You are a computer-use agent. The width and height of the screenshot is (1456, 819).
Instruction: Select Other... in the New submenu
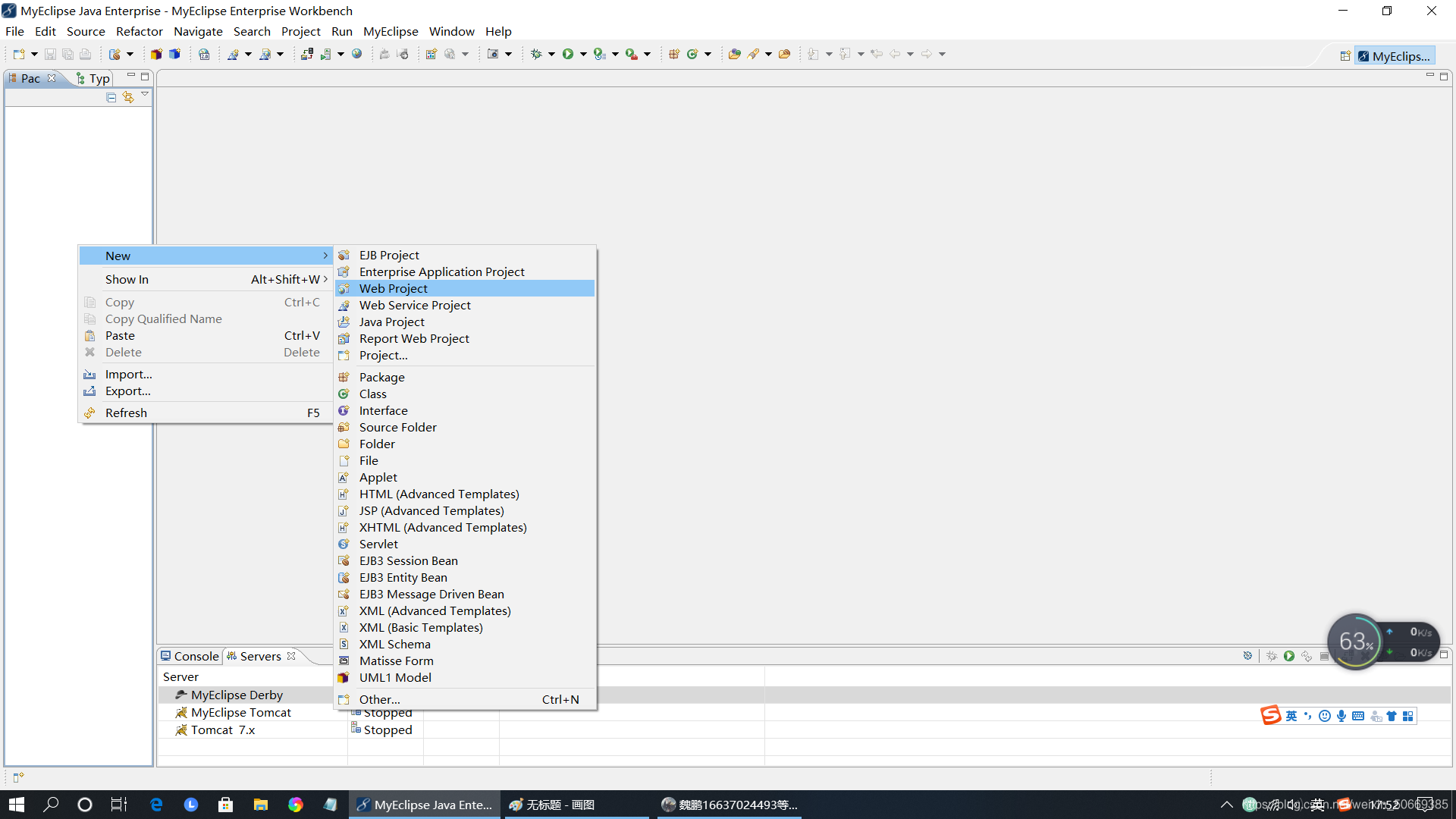[x=465, y=699]
